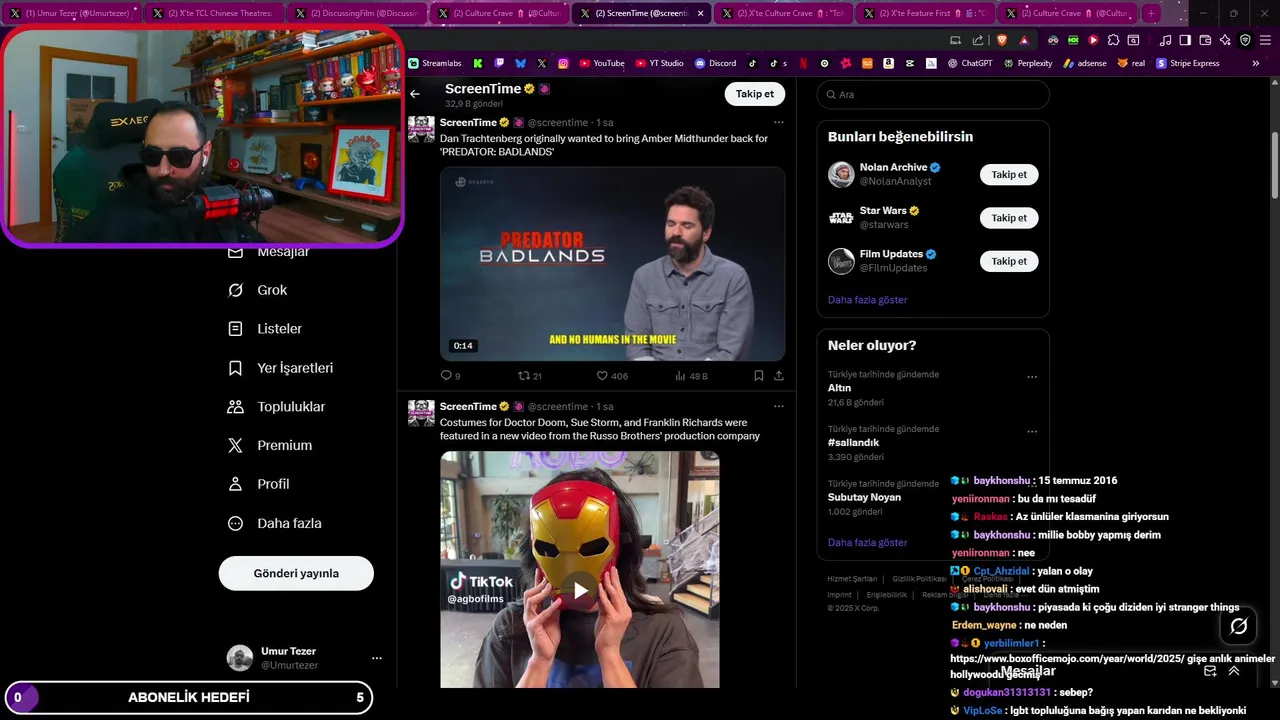The image size is (1280, 720).
Task: Open the Perplexity bookmark
Action: coord(1027,63)
